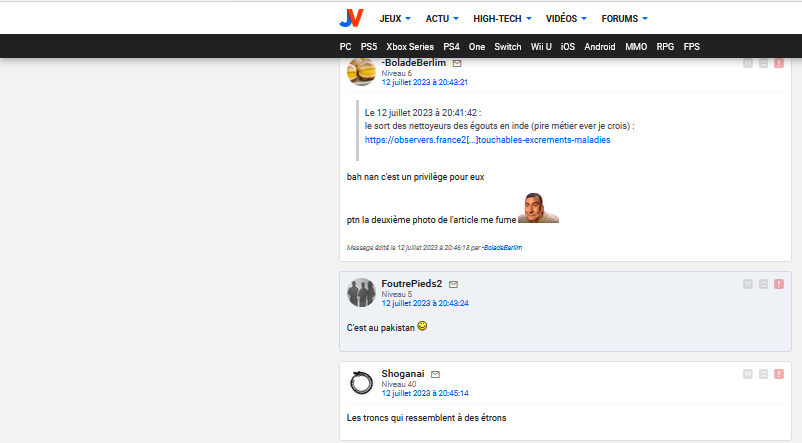
Task: Open the FoutrePieds2 username profile
Action: 411,284
